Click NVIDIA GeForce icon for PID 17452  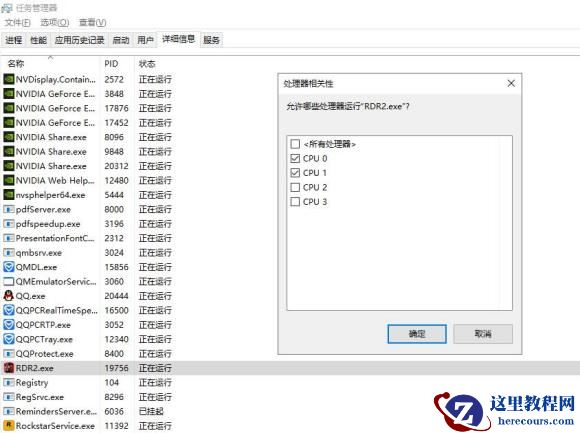(x=9, y=122)
